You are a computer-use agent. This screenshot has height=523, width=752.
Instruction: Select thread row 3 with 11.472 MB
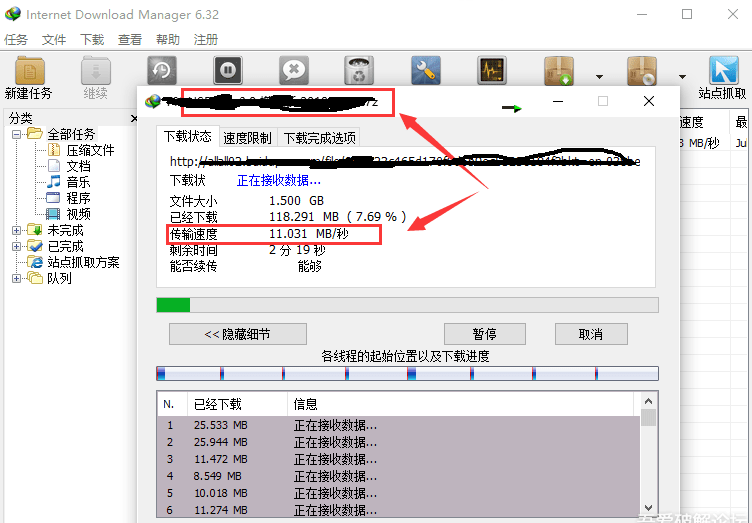point(399,459)
